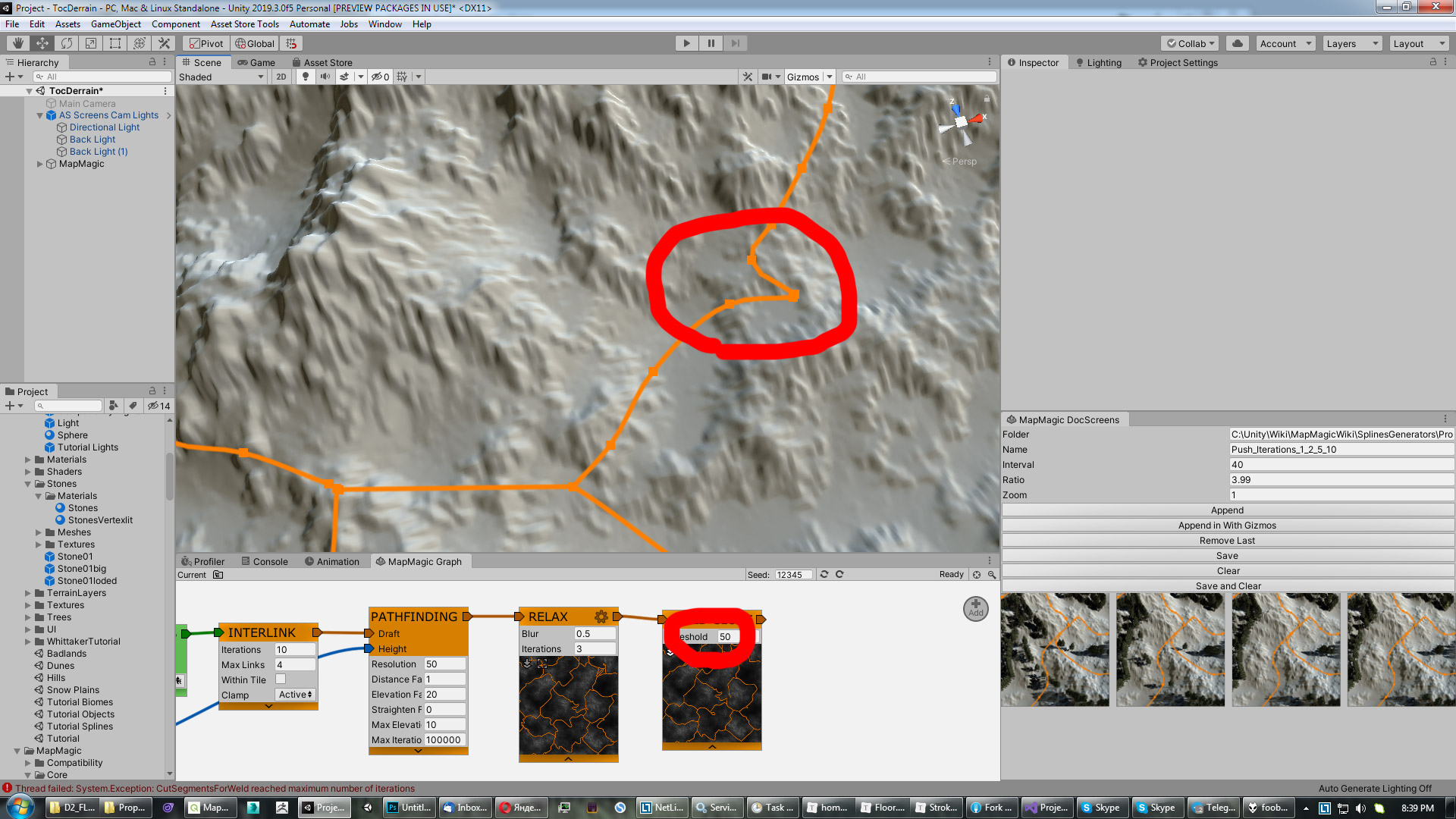1456x819 pixels.
Task: Open custom editor tools
Action: pos(164,43)
